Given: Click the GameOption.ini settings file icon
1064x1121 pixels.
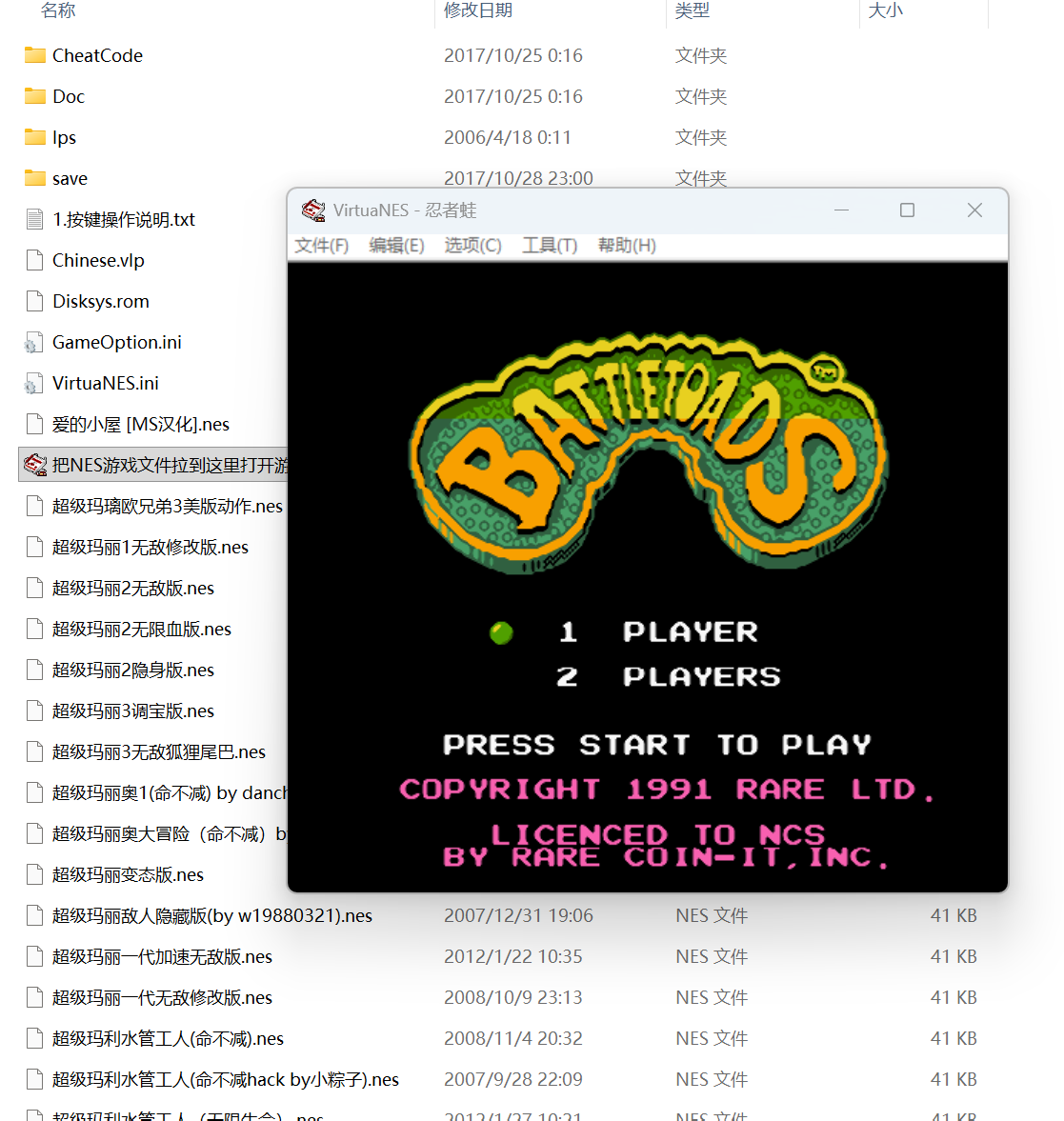Looking at the screenshot, I should (33, 343).
